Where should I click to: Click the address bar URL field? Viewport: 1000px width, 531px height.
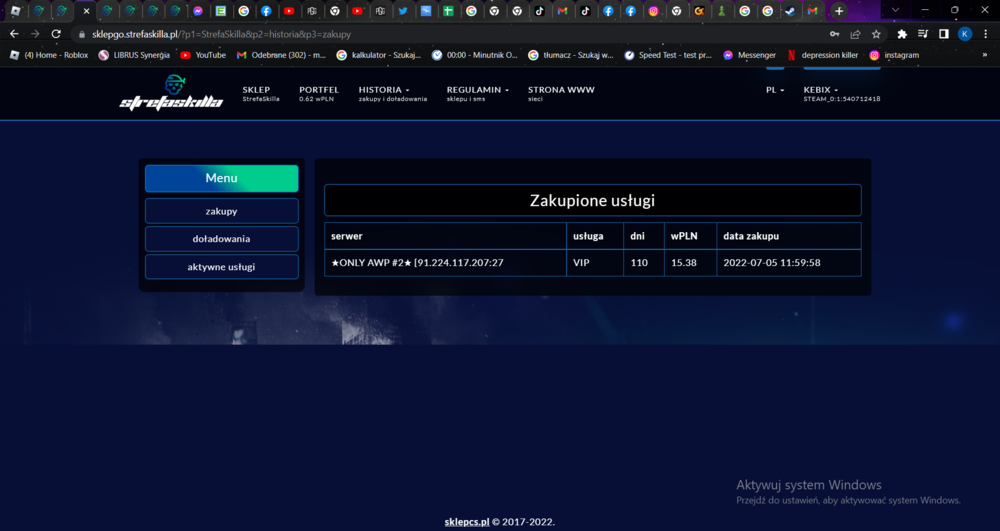[446, 34]
